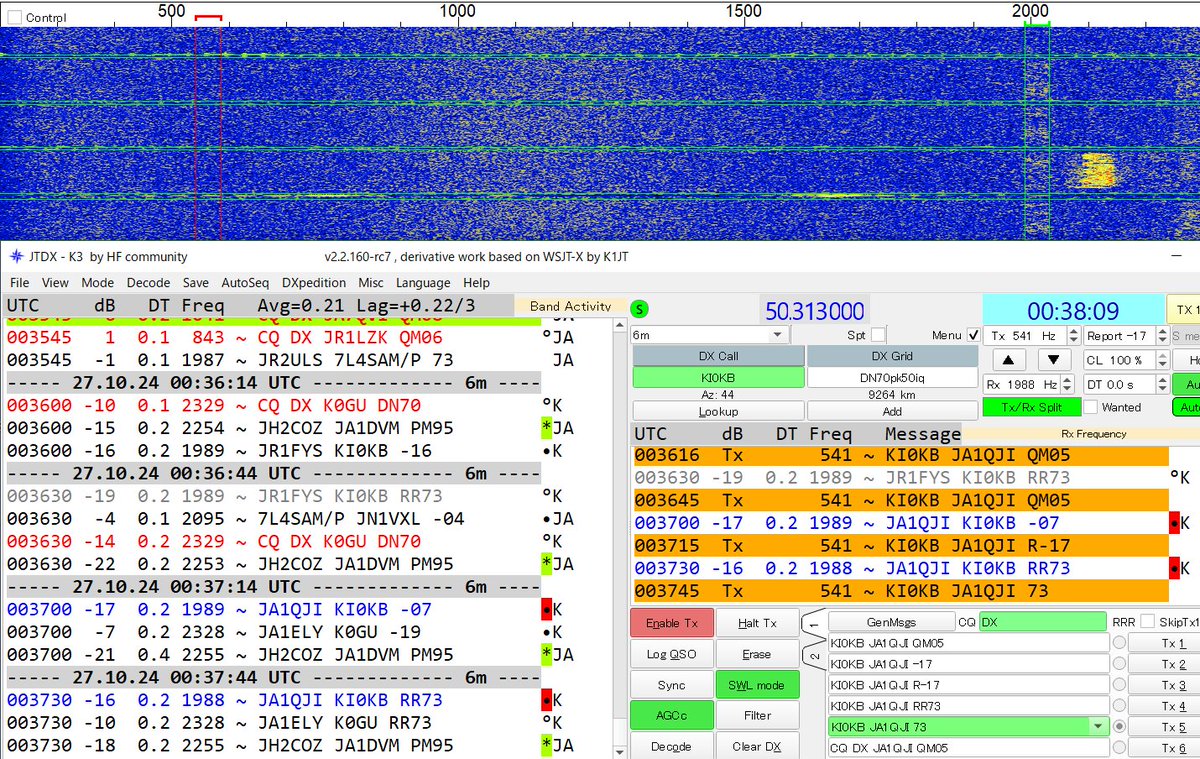Switch to message tab 2
The width and height of the screenshot is (1200, 759).
click(x=815, y=657)
